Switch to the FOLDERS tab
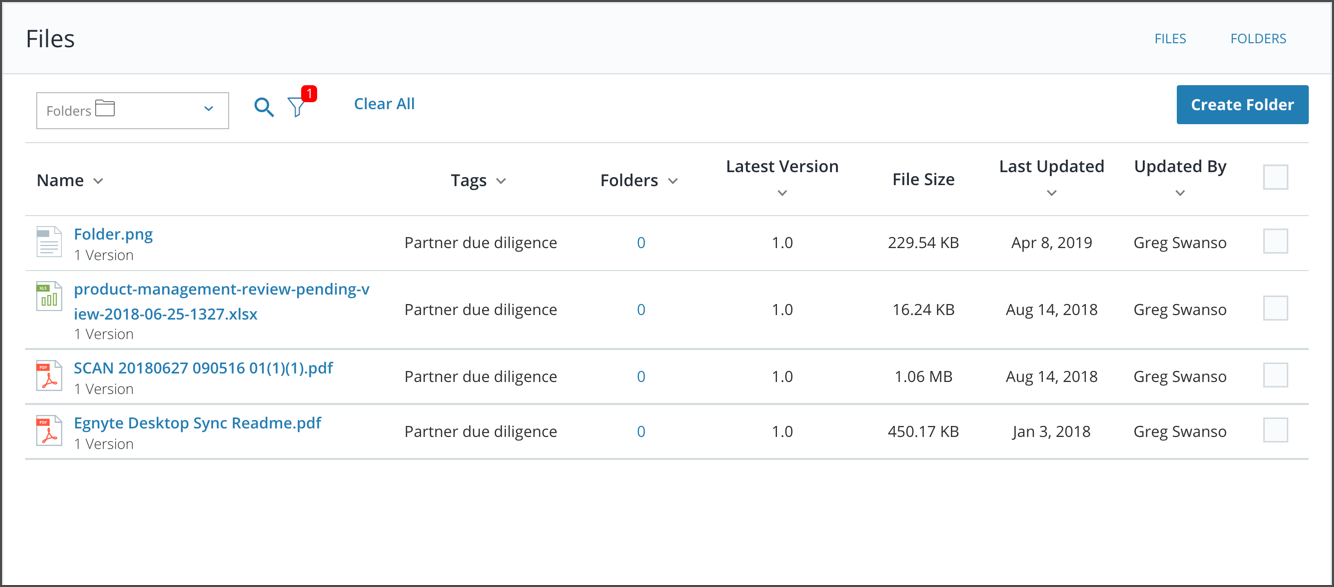Screen dimensions: 1334x587 tap(1258, 39)
